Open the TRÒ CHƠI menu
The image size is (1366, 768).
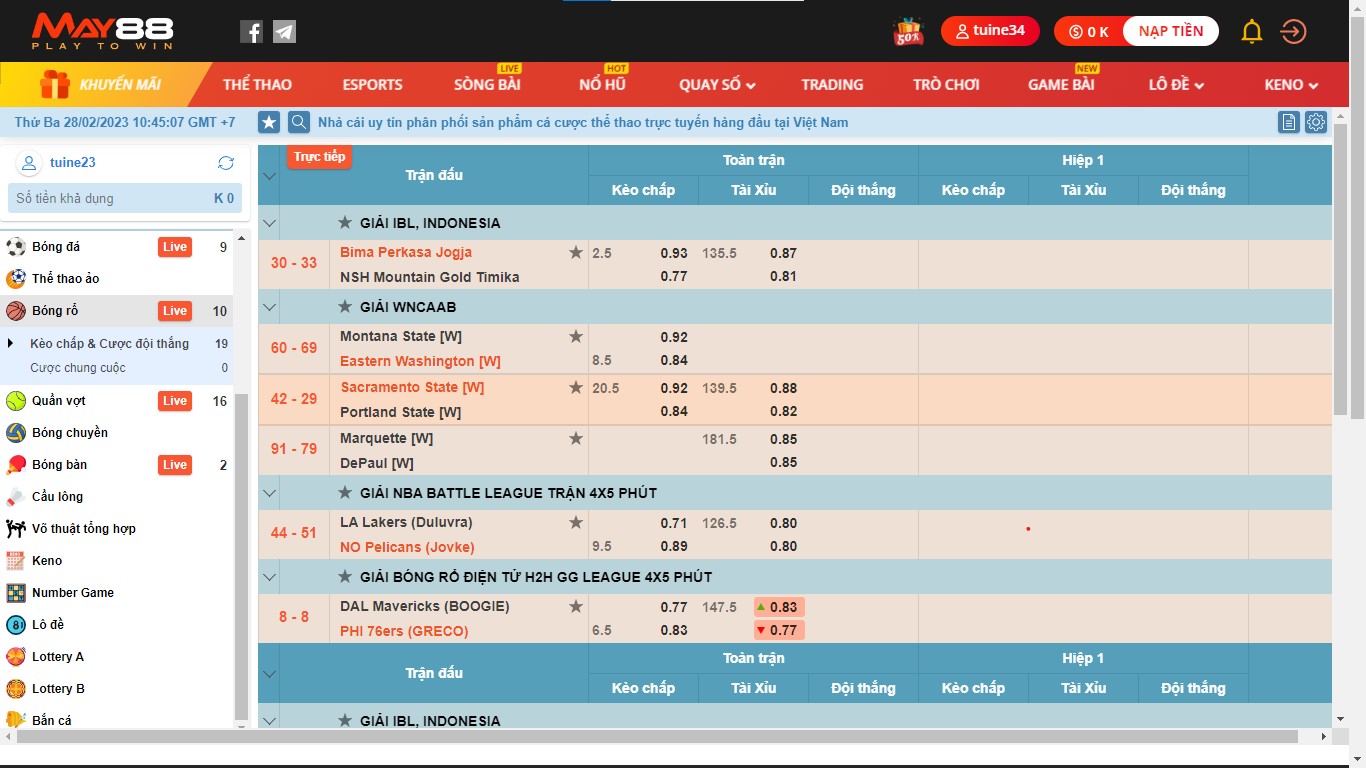[x=946, y=85]
